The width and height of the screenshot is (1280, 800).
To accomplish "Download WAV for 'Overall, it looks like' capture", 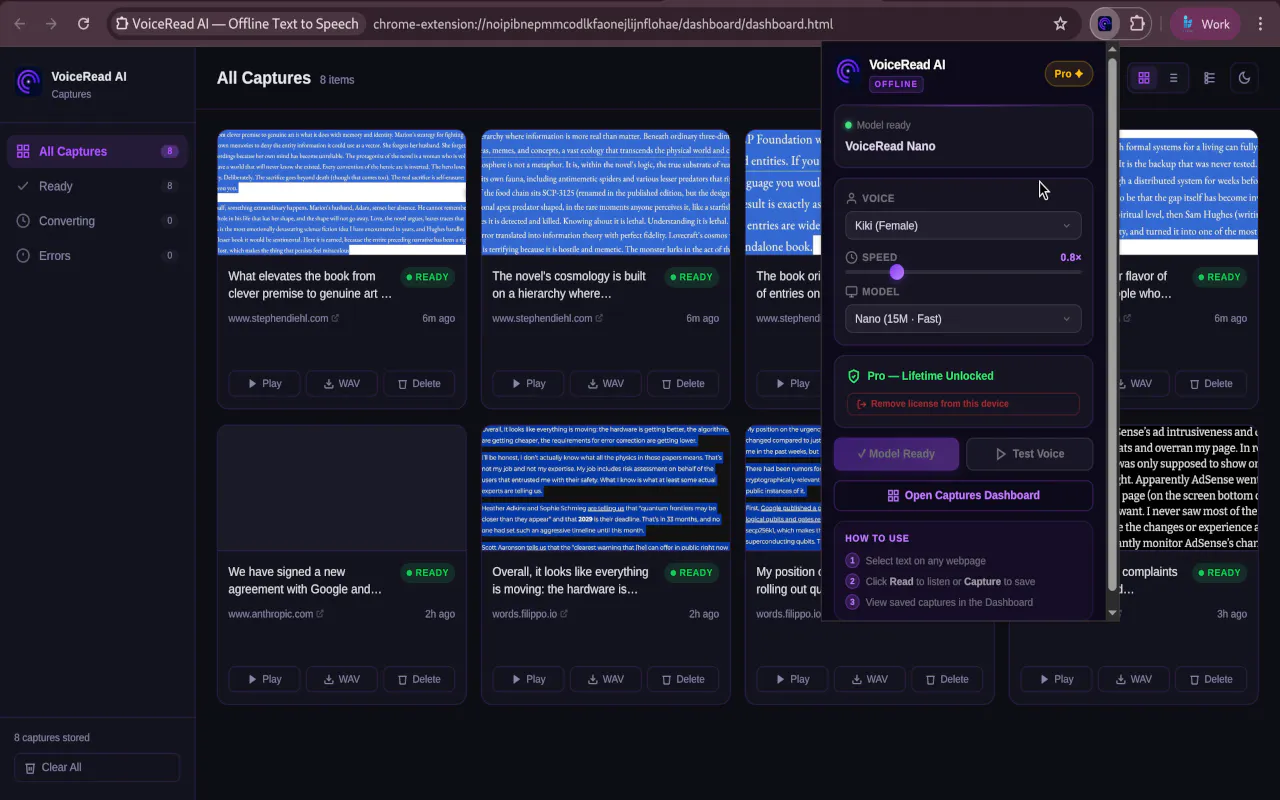I will click(x=605, y=679).
